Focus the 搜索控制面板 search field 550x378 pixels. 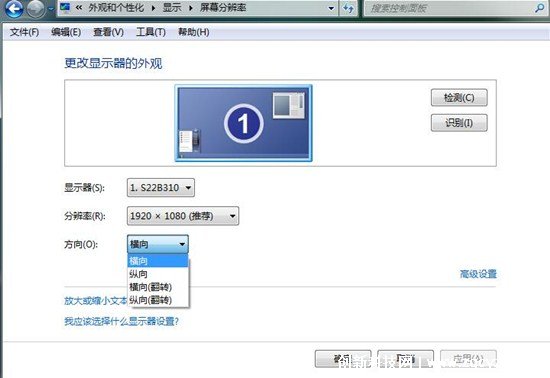pyautogui.click(x=449, y=8)
